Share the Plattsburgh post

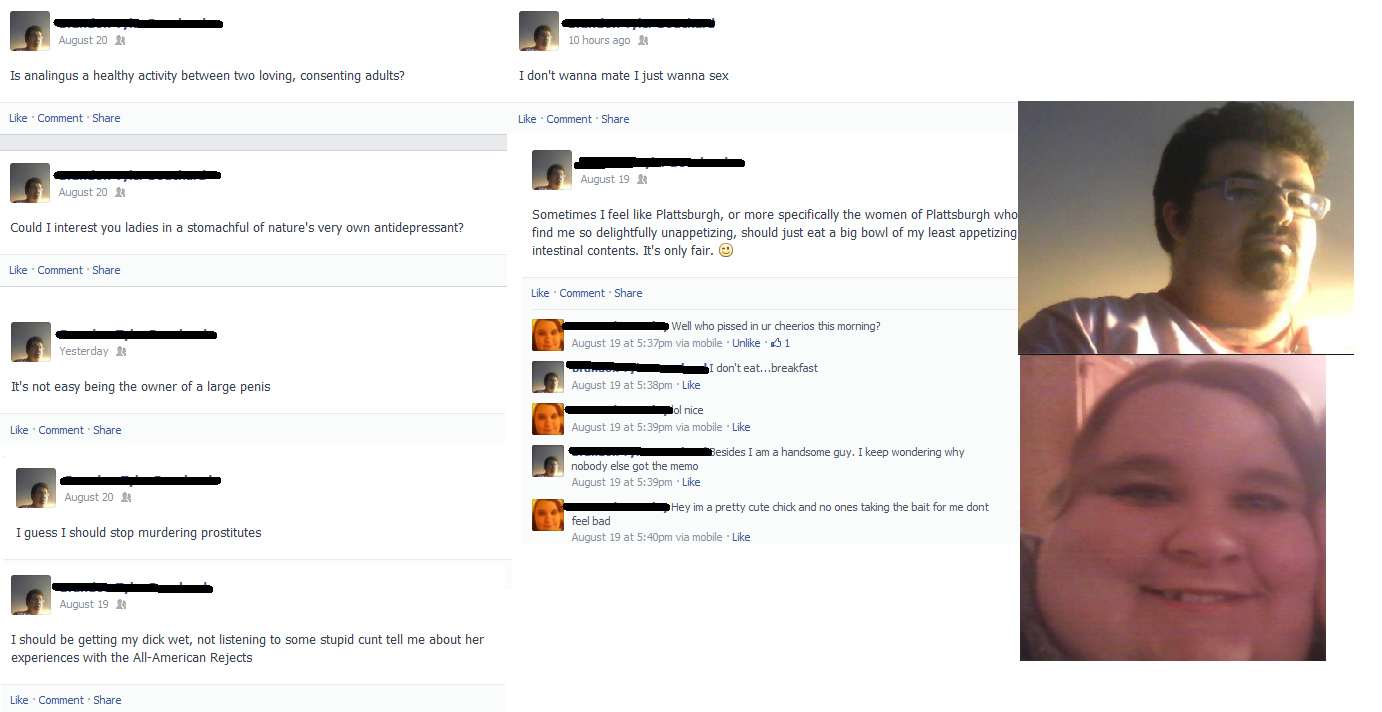click(628, 293)
